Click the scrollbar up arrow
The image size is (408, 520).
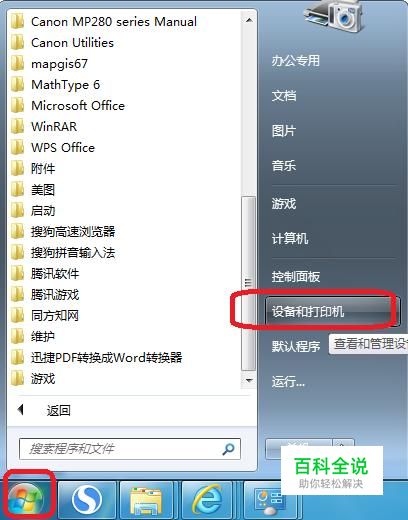(249, 20)
